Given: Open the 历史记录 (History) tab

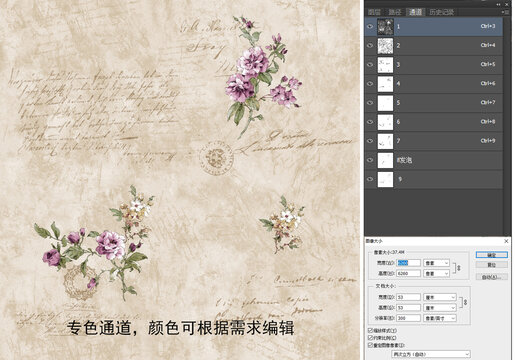Looking at the screenshot, I should [x=441, y=12].
